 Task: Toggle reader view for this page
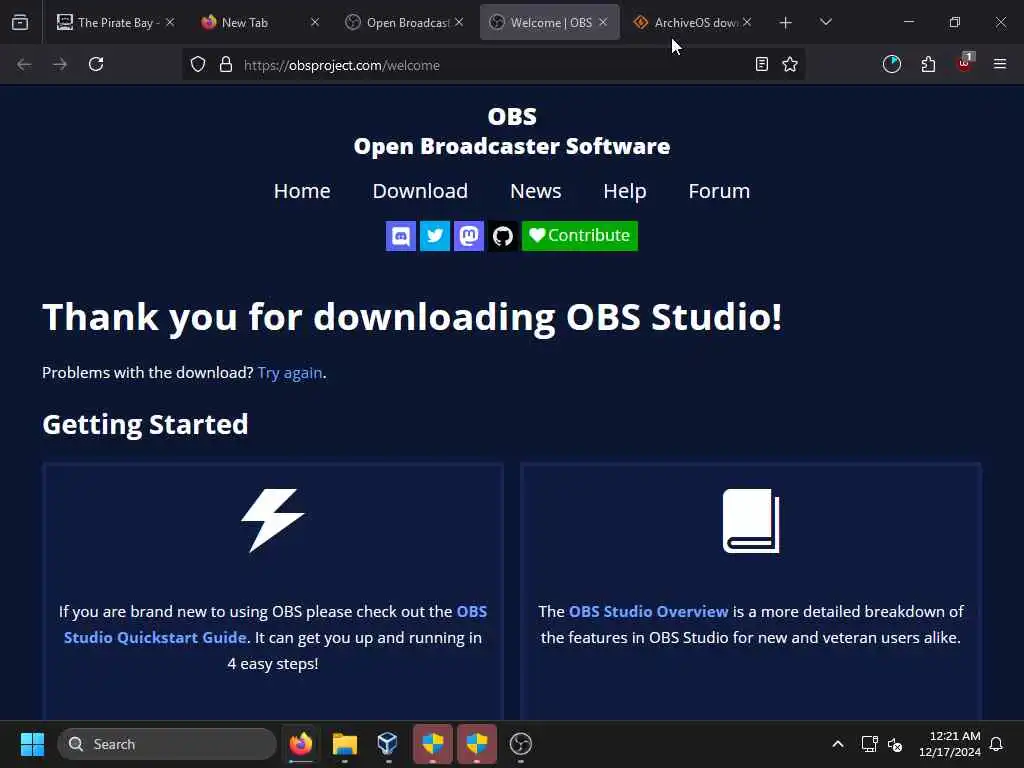pyautogui.click(x=761, y=64)
